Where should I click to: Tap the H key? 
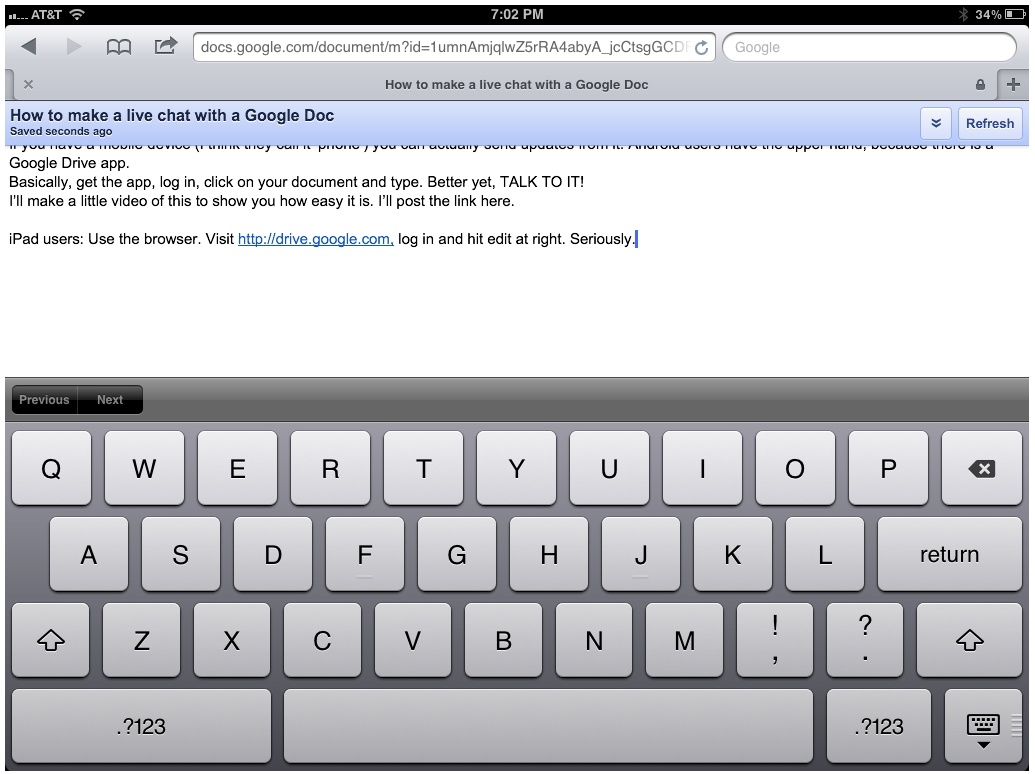click(x=549, y=554)
